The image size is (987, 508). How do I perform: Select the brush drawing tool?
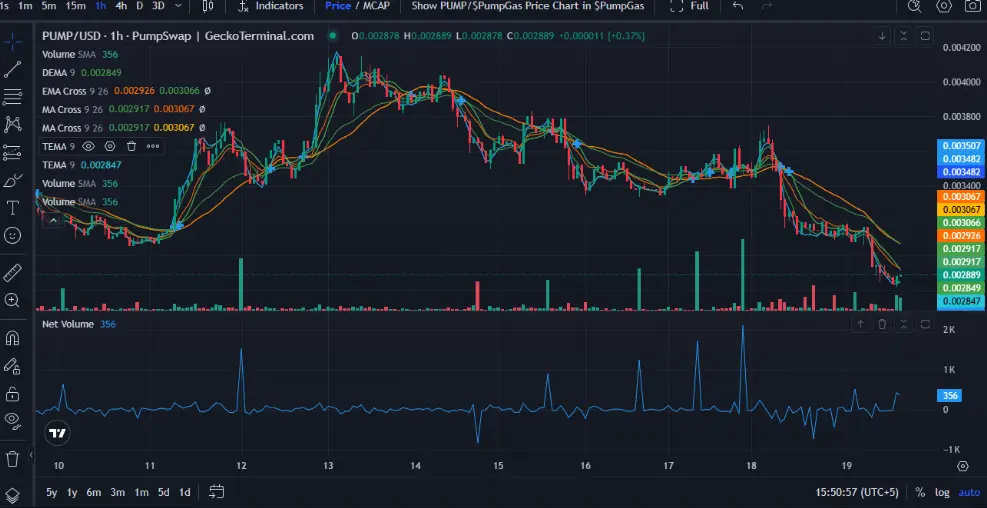pyautogui.click(x=13, y=181)
